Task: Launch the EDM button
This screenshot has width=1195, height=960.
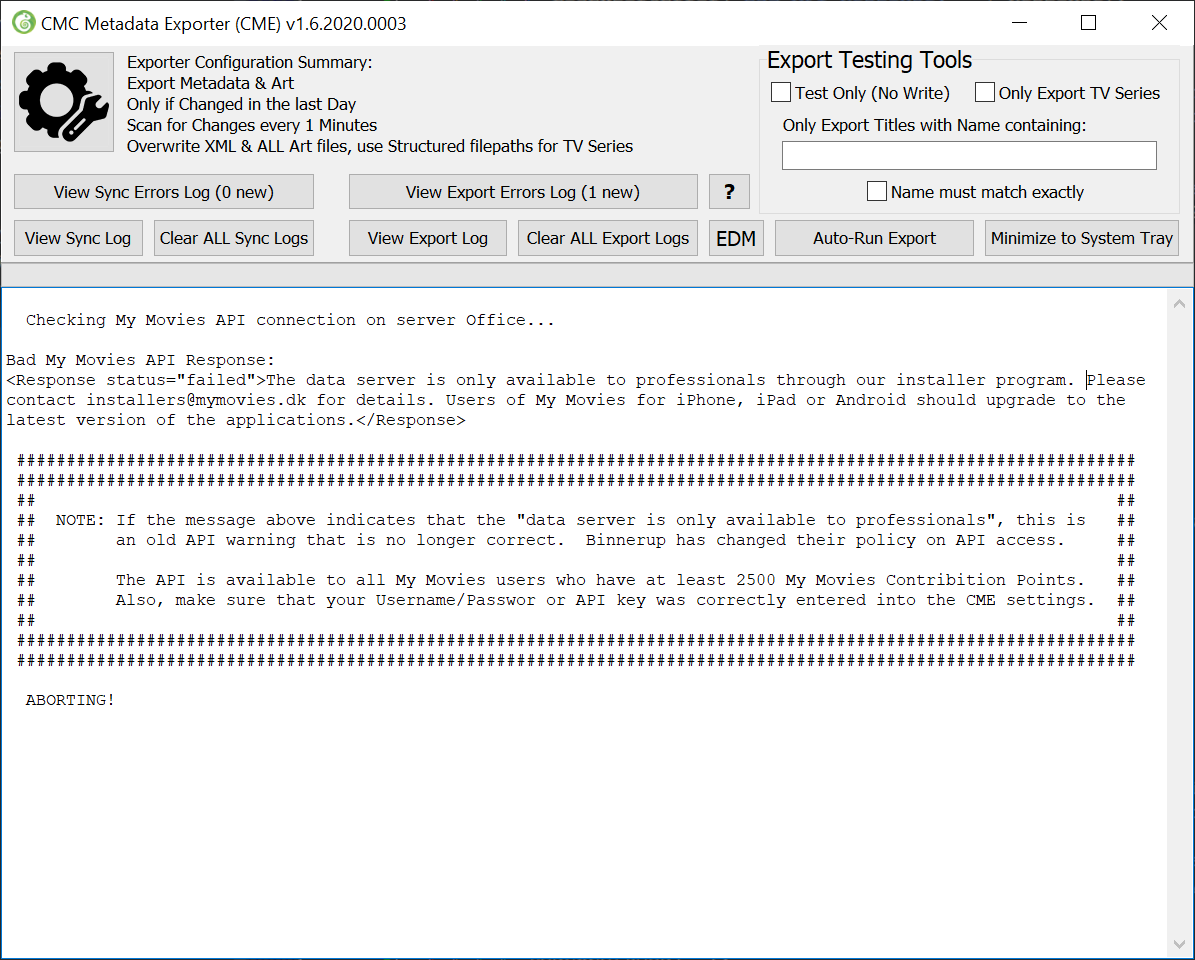Action: tap(736, 238)
